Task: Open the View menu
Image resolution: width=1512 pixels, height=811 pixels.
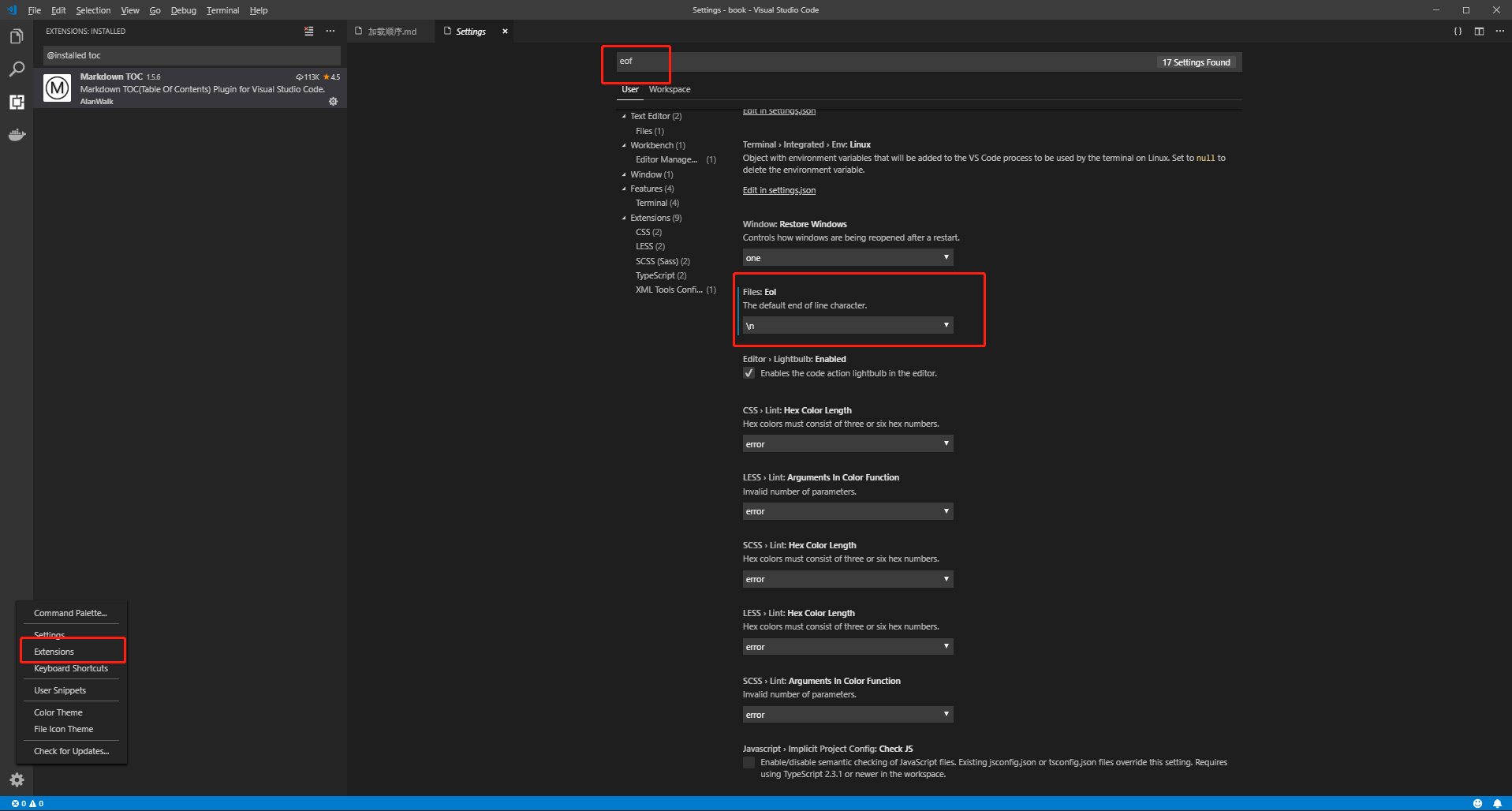Action: click(x=130, y=10)
